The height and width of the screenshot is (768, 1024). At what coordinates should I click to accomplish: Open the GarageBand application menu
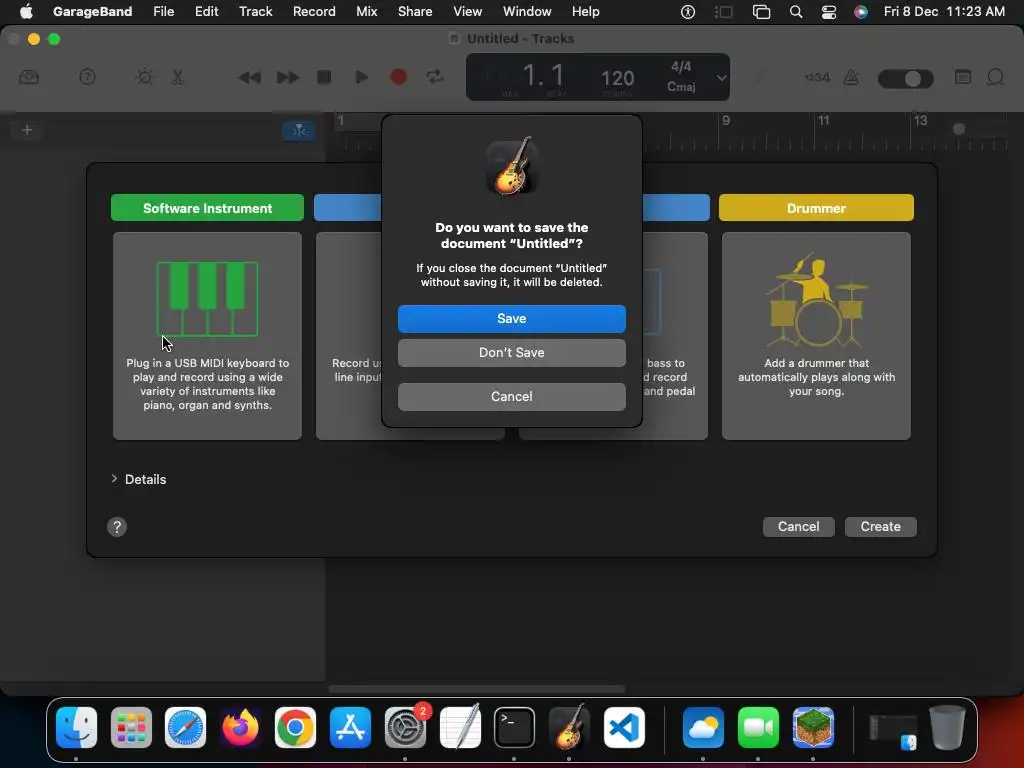[x=92, y=11]
